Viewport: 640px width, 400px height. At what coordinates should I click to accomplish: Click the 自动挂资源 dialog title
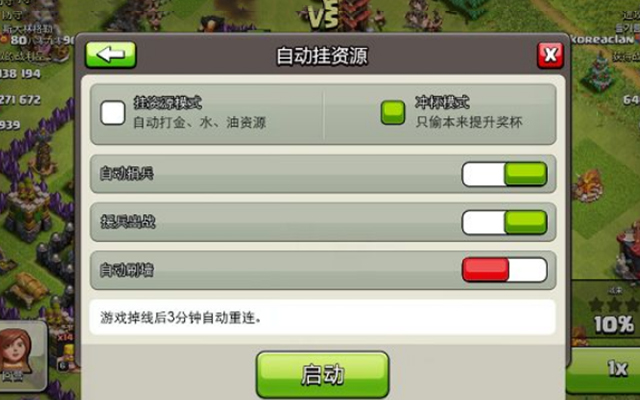pyautogui.click(x=322, y=56)
